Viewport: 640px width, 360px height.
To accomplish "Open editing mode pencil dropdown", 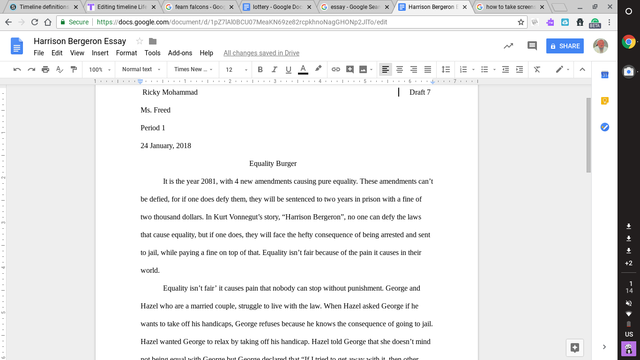I will [562, 70].
